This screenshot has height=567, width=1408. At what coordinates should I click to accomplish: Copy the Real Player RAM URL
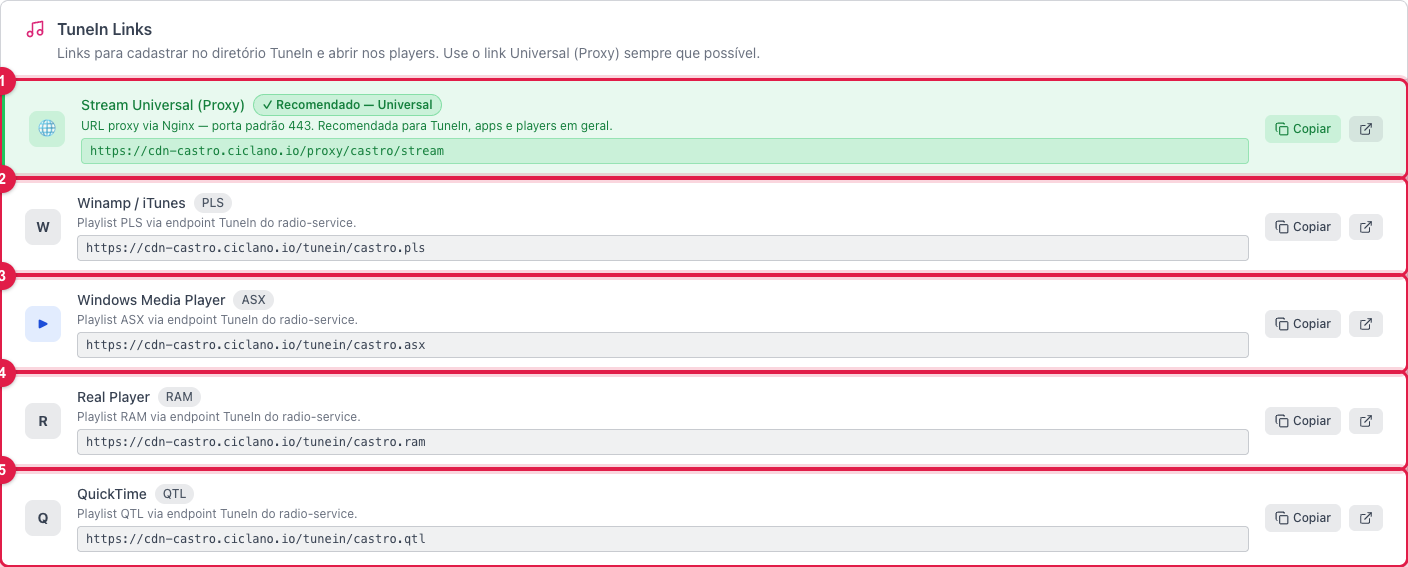tap(1303, 421)
